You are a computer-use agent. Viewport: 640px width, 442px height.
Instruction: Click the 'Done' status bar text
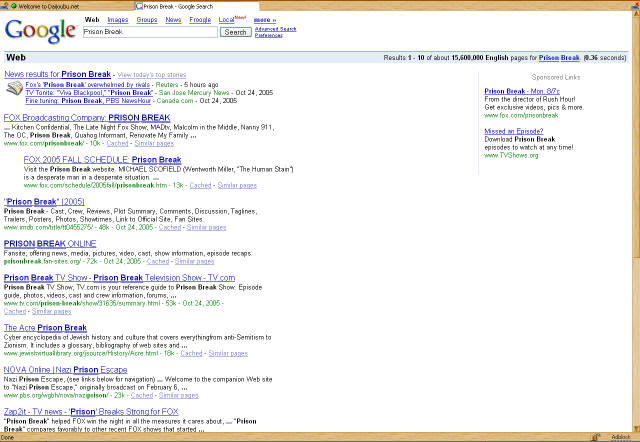point(7,437)
